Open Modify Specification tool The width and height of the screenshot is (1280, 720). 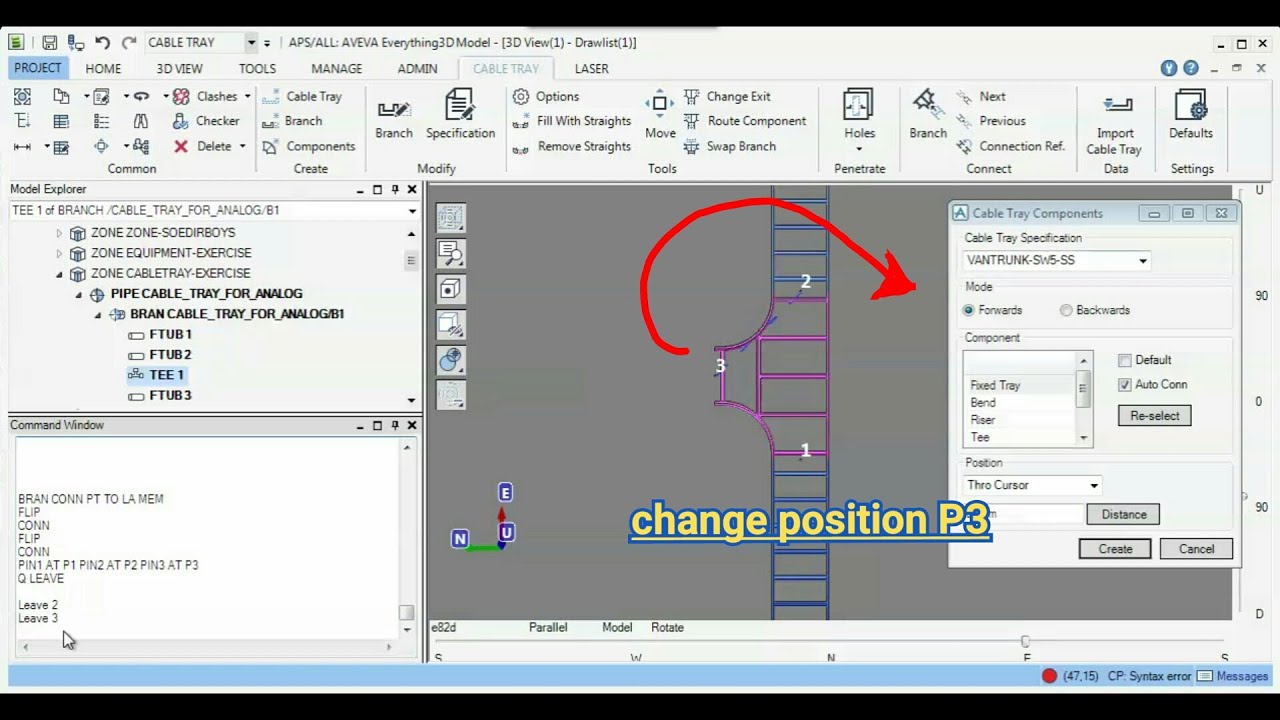460,115
